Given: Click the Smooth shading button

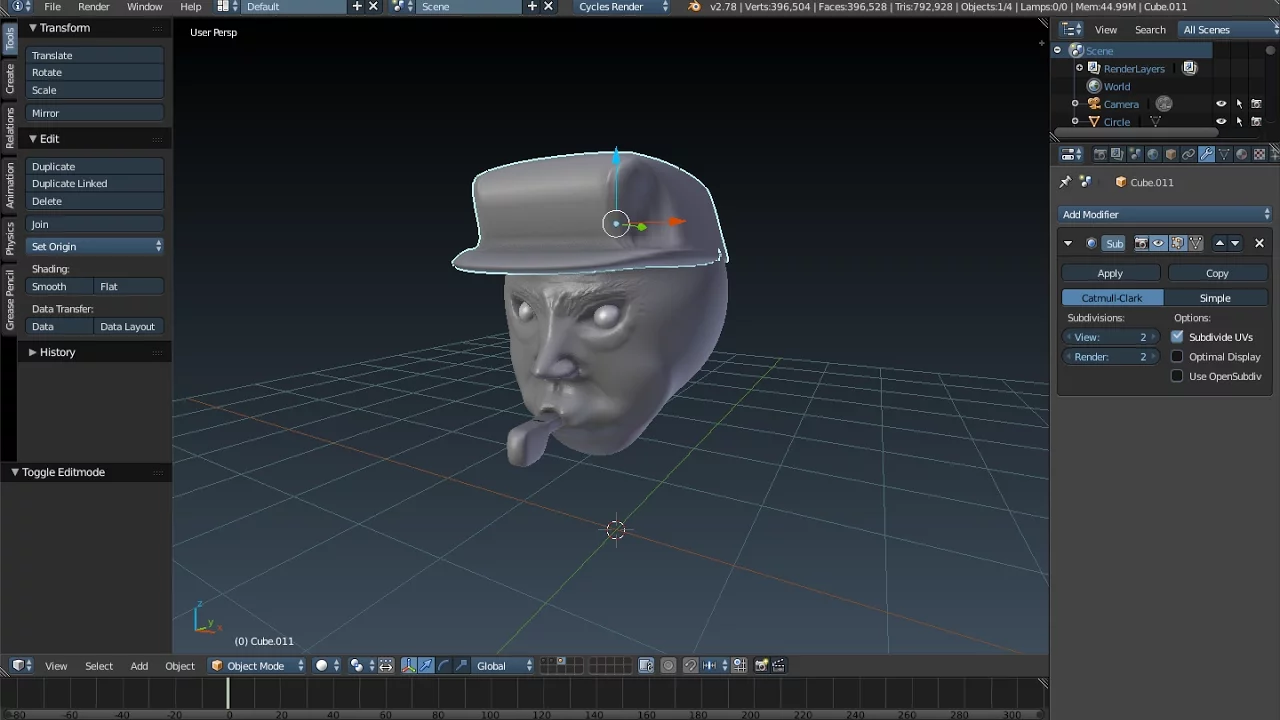Looking at the screenshot, I should pyautogui.click(x=61, y=287).
